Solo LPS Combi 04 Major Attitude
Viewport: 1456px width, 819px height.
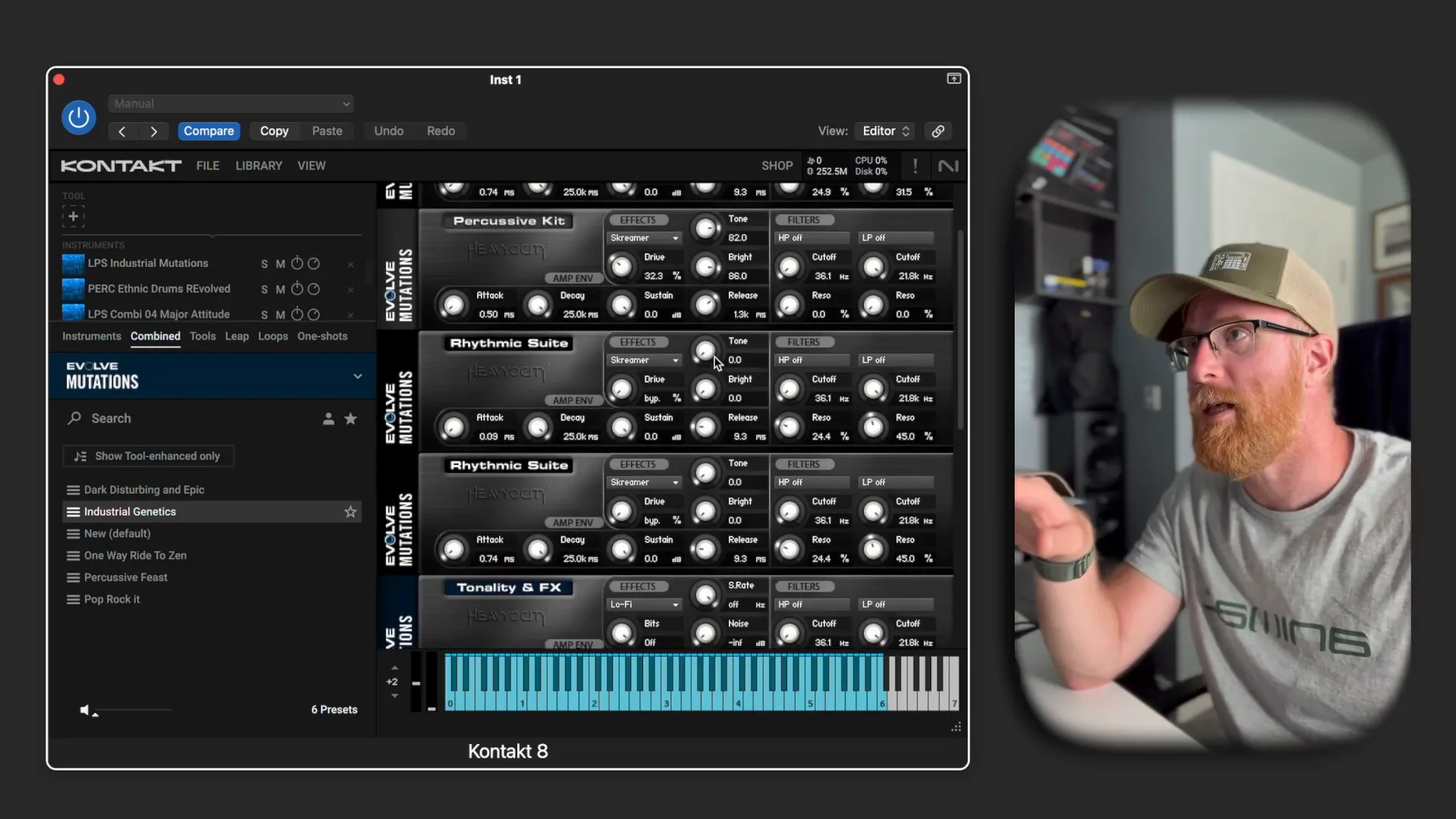click(265, 315)
